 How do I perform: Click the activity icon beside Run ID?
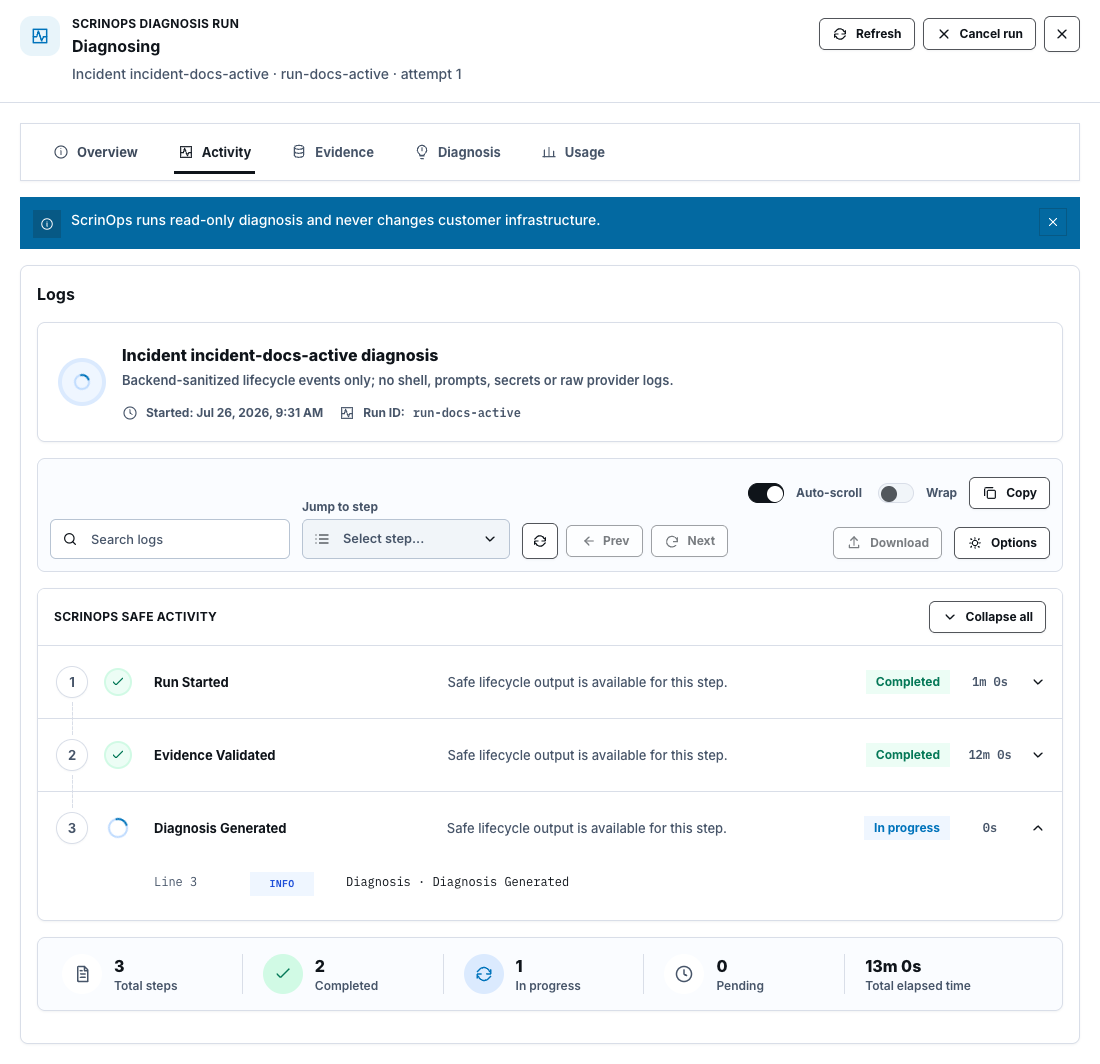pyautogui.click(x=347, y=413)
